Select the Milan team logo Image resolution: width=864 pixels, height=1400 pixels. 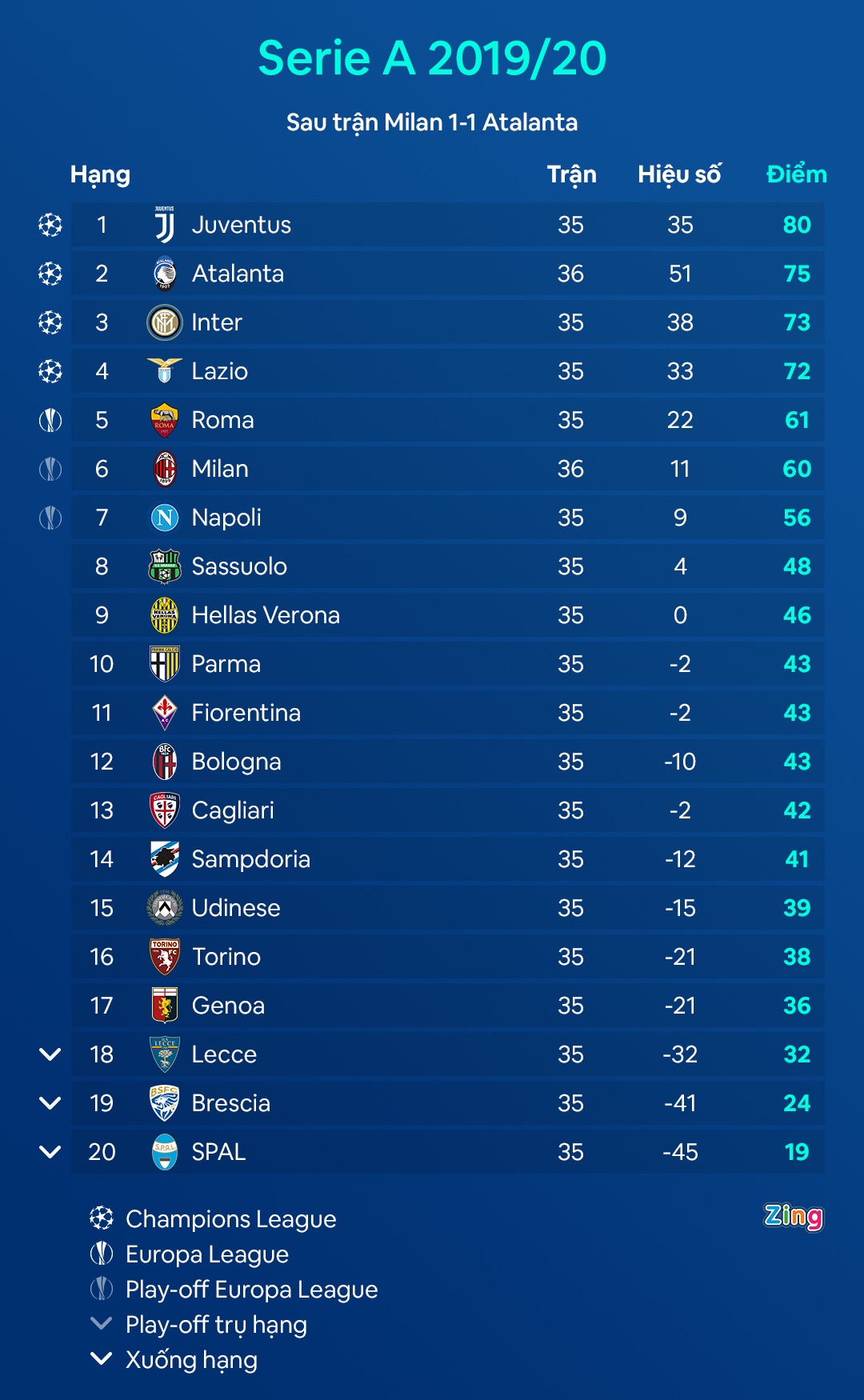pos(165,469)
